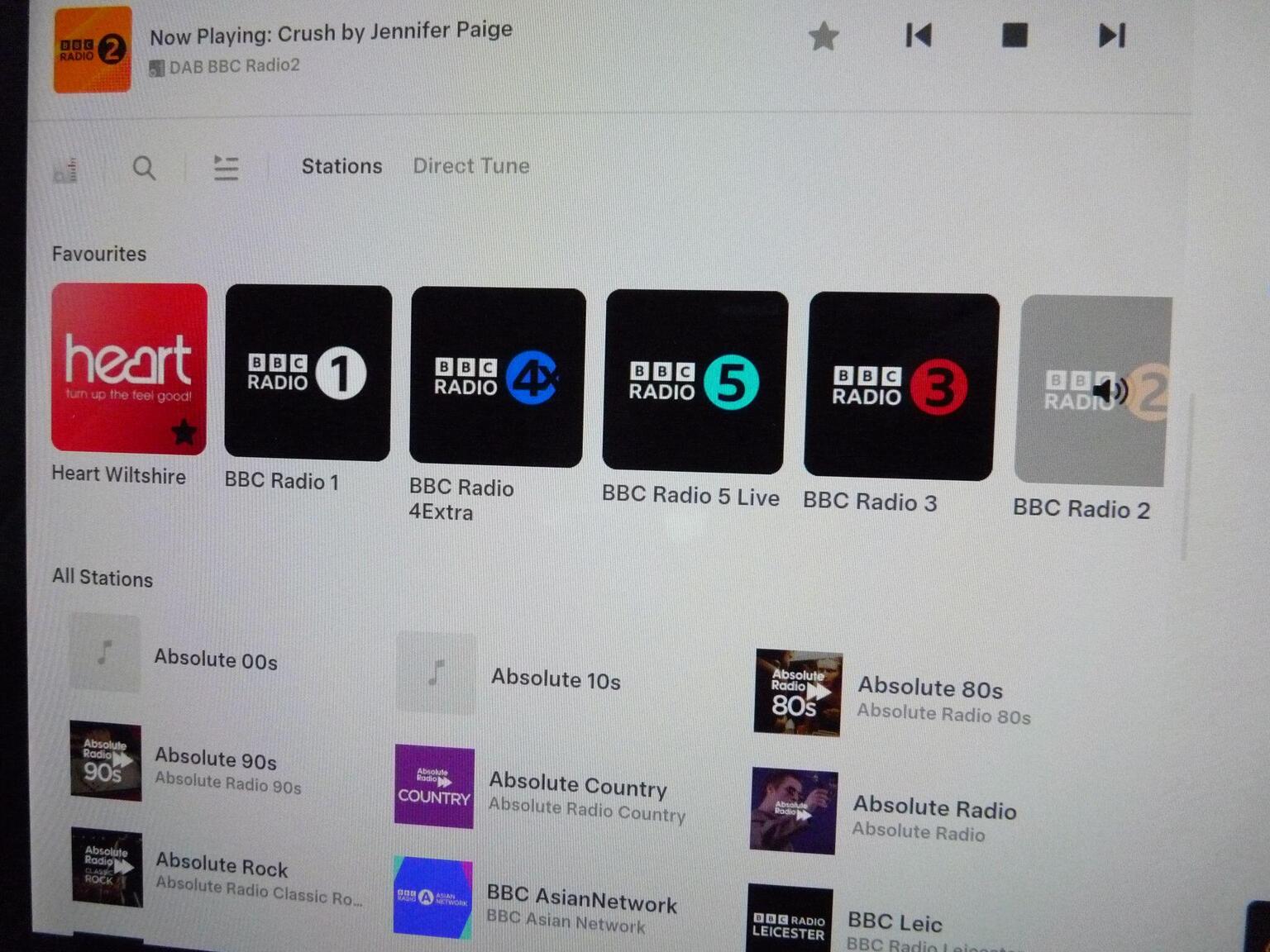Switch to the Stations tab
This screenshot has height=952, width=1270.
click(x=341, y=166)
